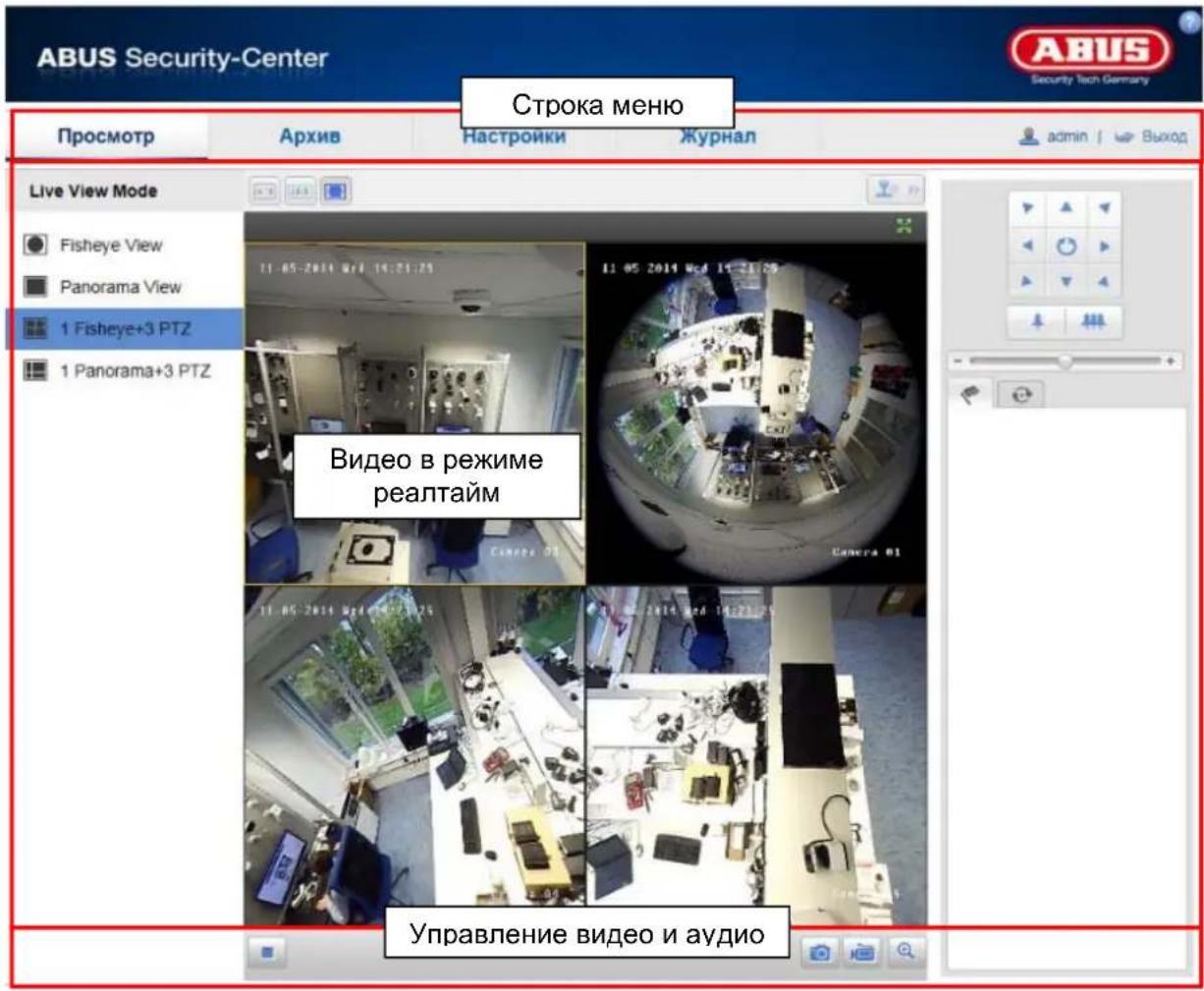Set 4:3 aspect ratio view

(x=265, y=191)
